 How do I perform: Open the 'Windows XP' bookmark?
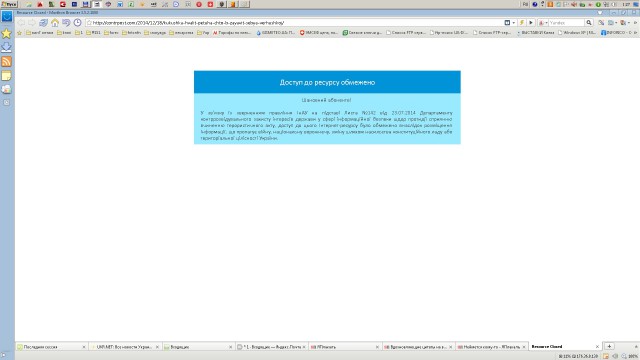point(577,33)
